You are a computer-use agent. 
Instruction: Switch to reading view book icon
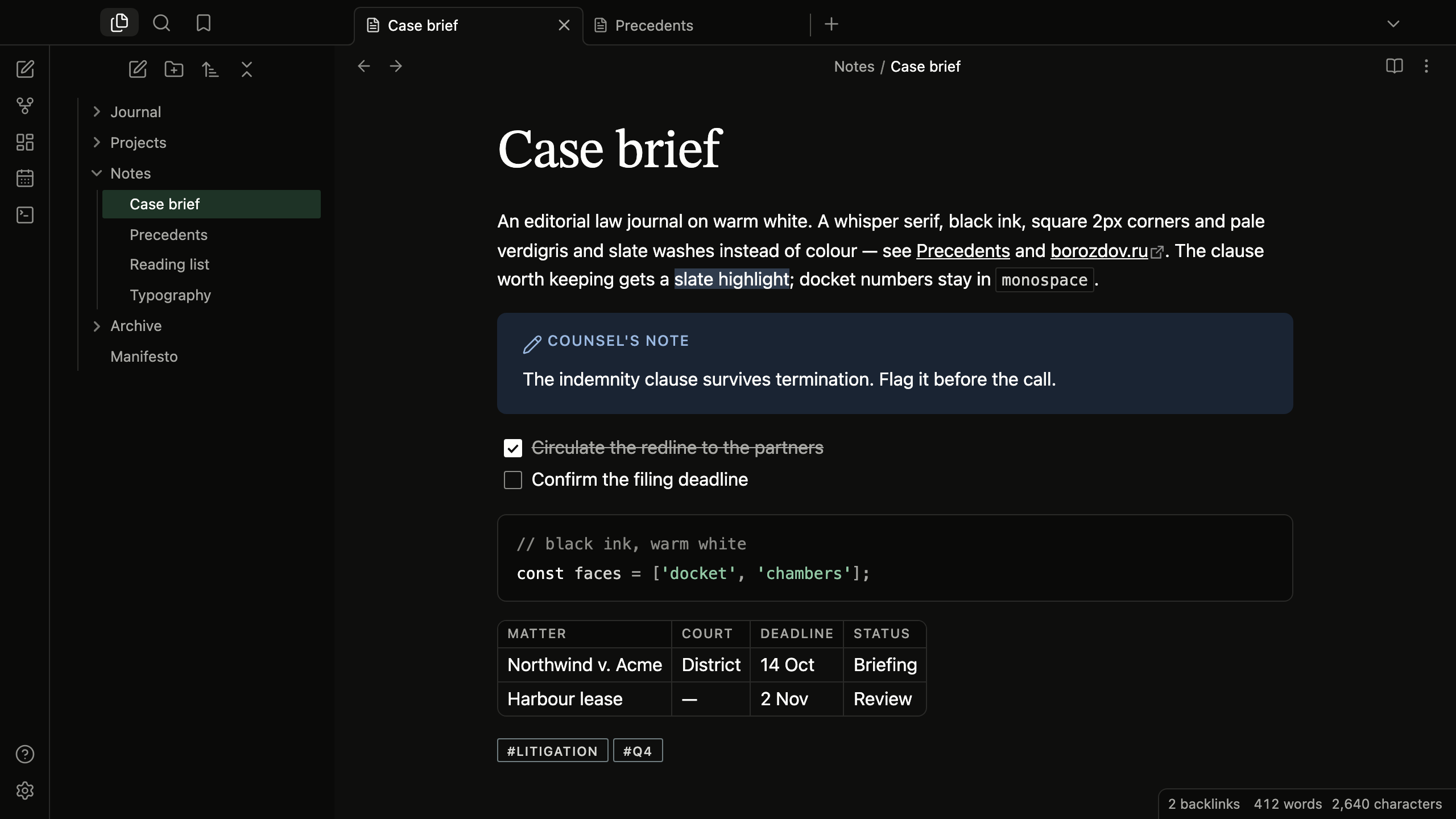pos(1395,67)
